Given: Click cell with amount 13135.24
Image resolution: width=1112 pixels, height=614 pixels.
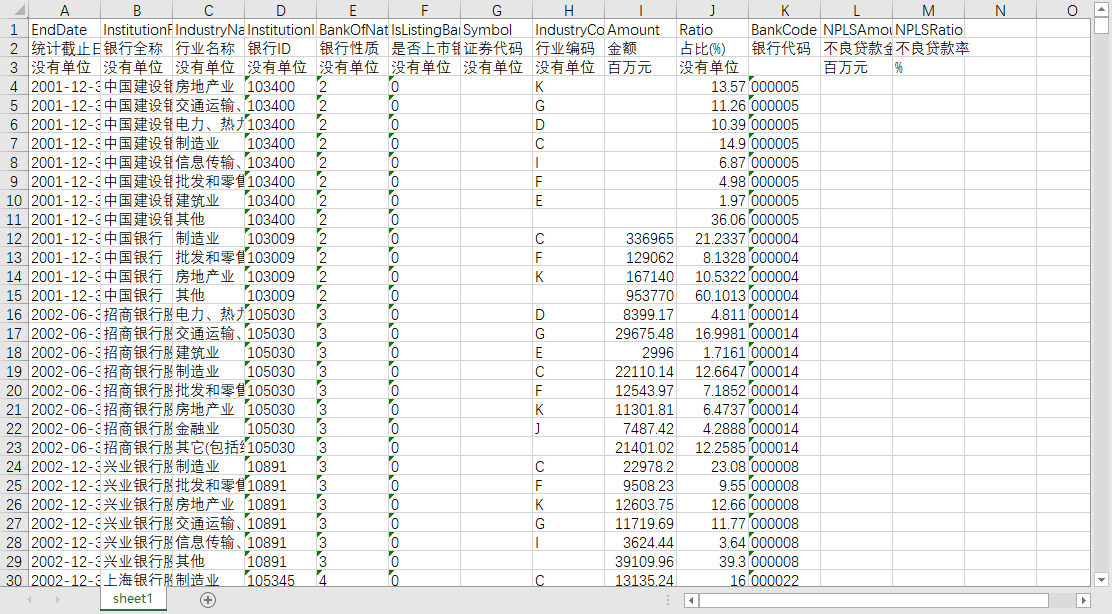Looking at the screenshot, I should tap(640, 580).
